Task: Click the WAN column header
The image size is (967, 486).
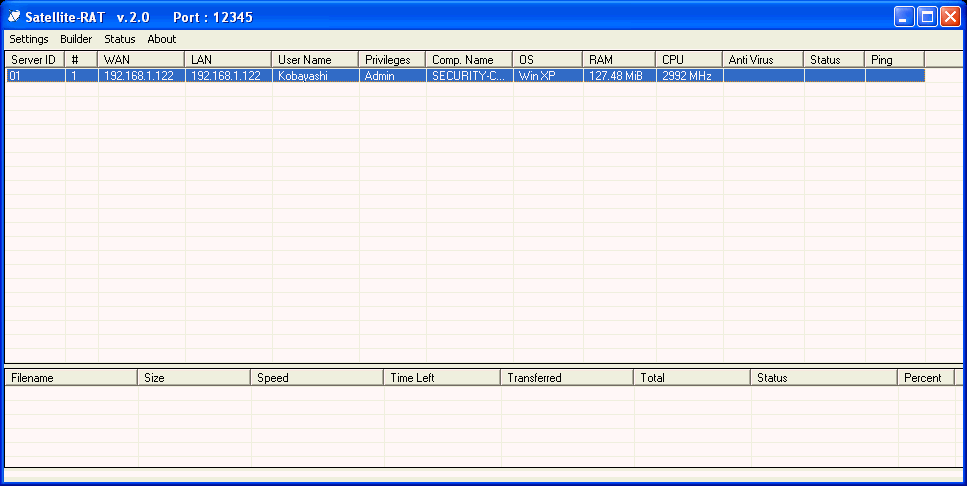Action: point(141,60)
